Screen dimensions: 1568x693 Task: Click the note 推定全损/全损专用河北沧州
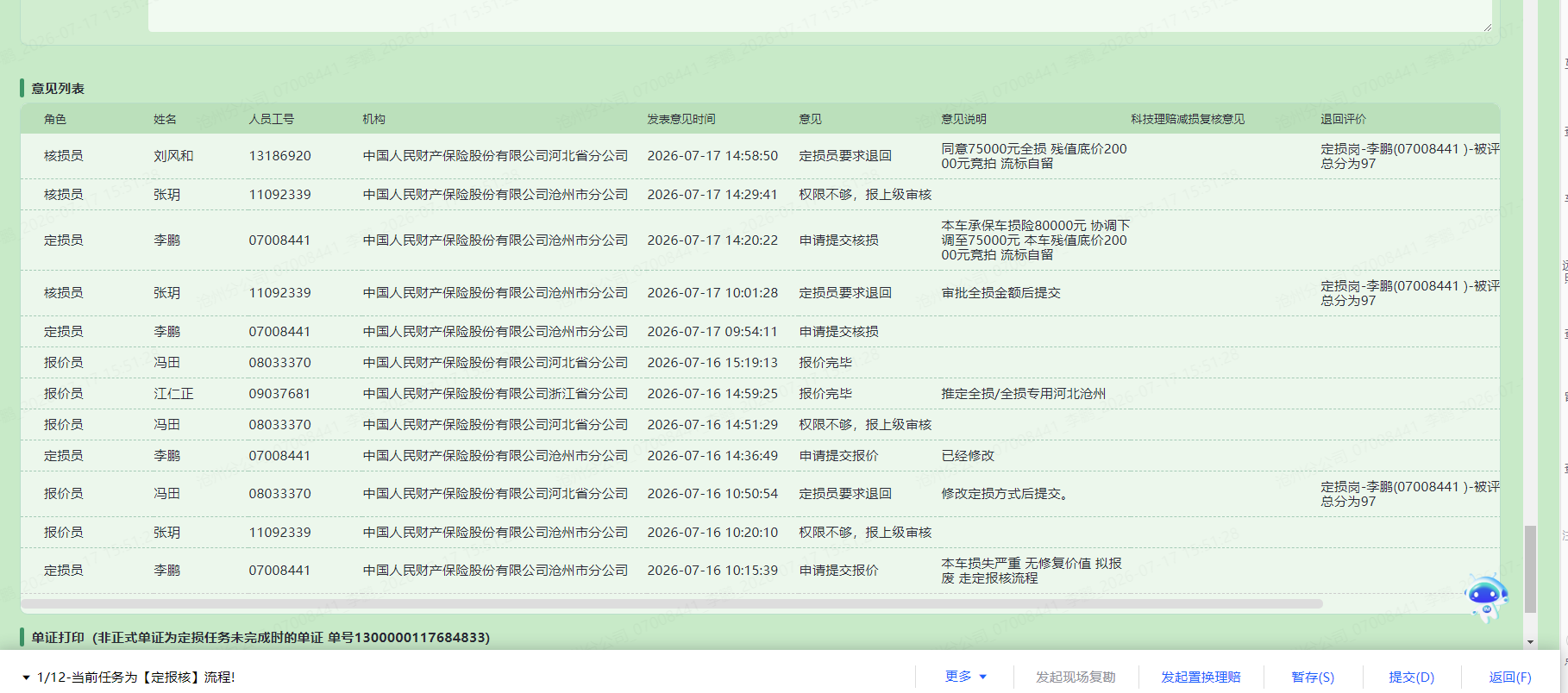[1023, 394]
